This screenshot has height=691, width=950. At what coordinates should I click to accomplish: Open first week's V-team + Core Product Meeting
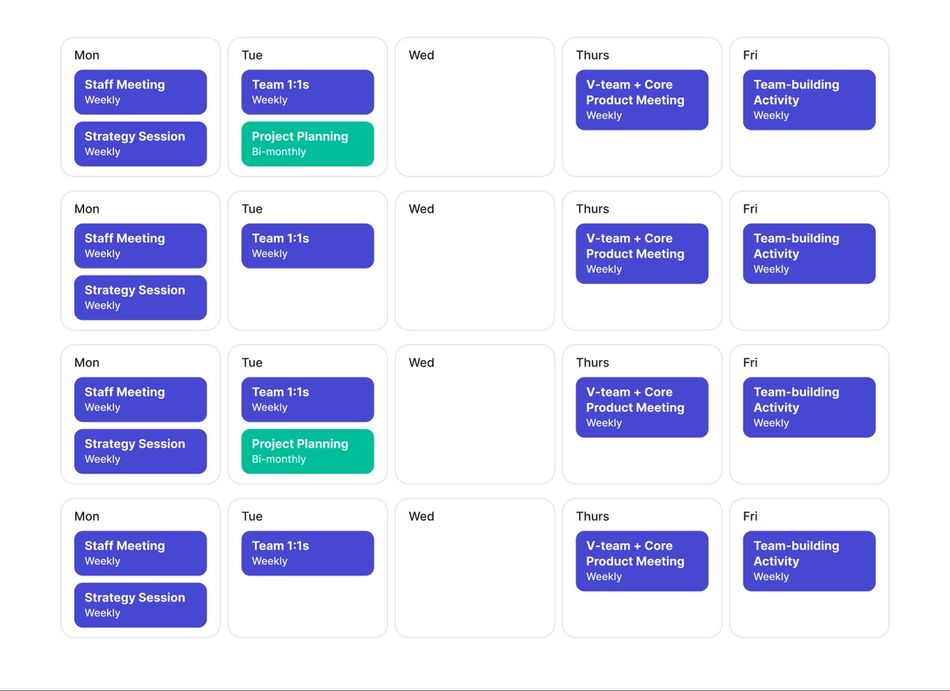pyautogui.click(x=641, y=100)
